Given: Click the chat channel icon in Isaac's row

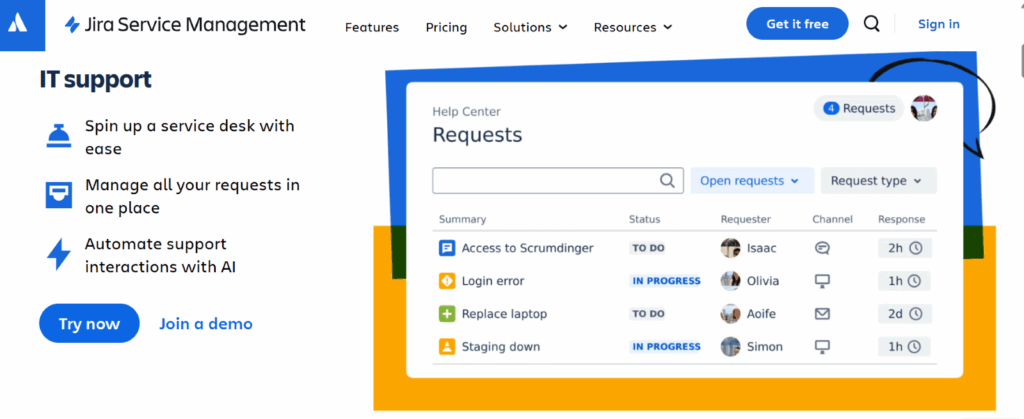Looking at the screenshot, I should click(822, 248).
